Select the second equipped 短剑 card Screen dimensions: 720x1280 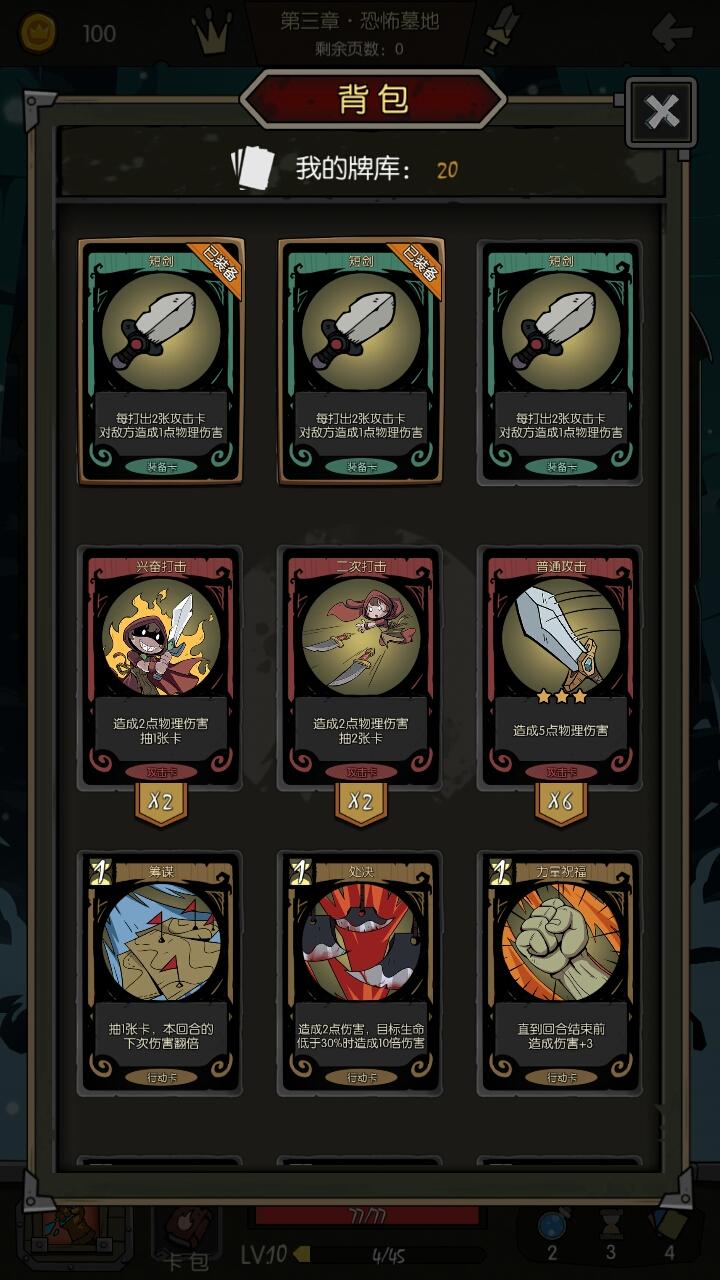coord(361,362)
